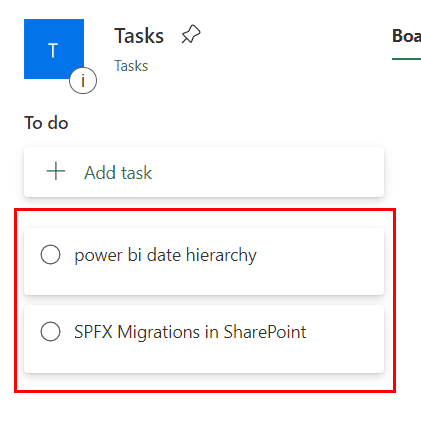Click right edge of power bi date hierarchy card
This screenshot has width=421, height=427.
coord(373,262)
